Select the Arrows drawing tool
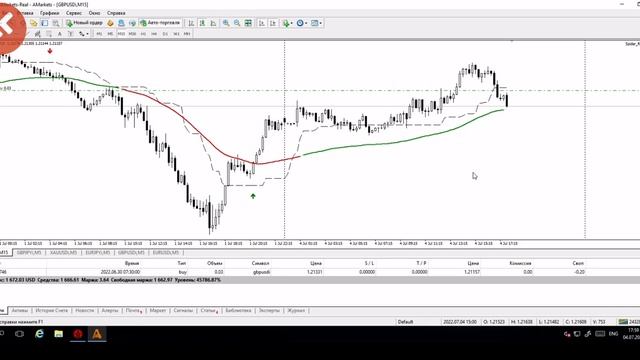The height and width of the screenshot is (360, 640). tap(82, 34)
